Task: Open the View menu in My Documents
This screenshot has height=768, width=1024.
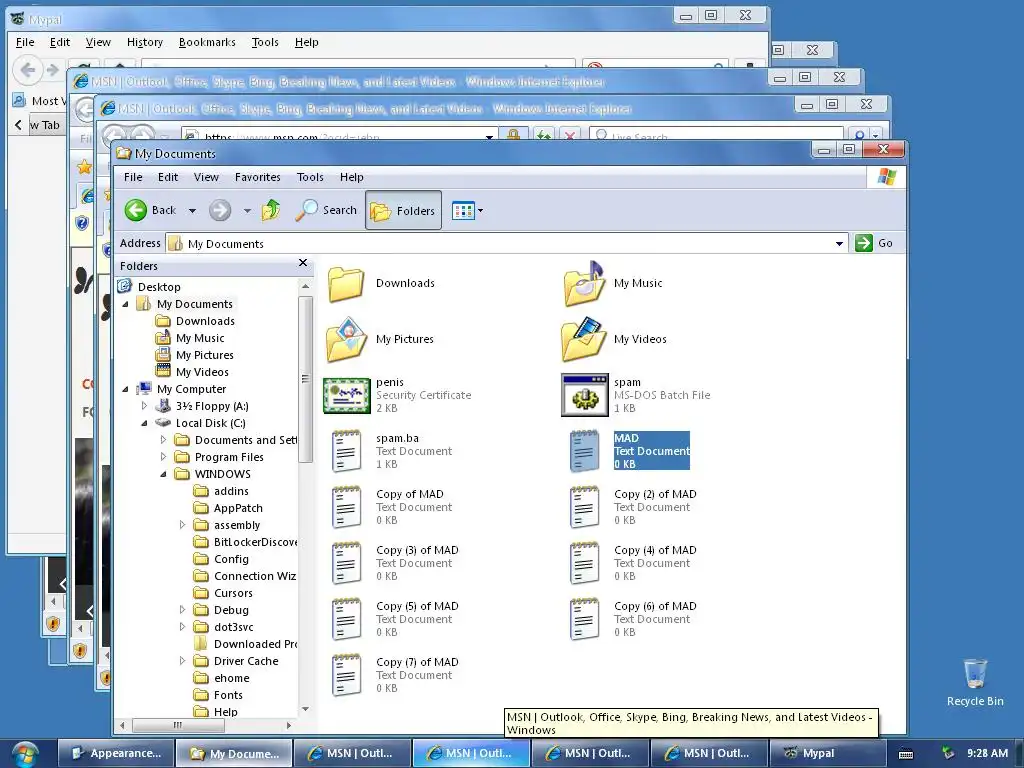Action: pos(206,177)
